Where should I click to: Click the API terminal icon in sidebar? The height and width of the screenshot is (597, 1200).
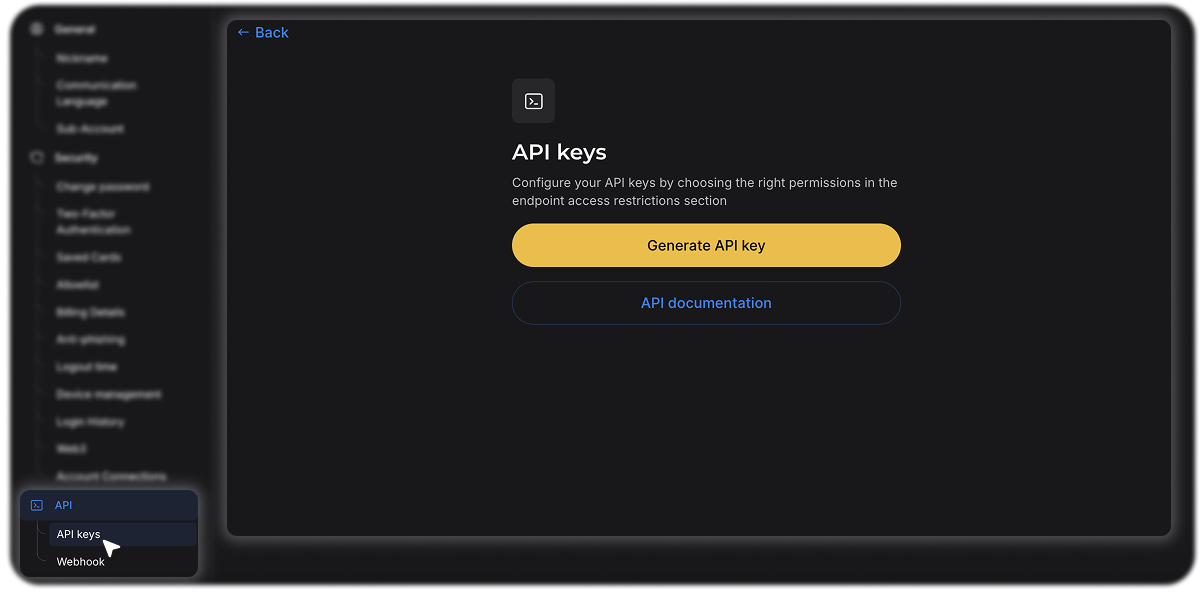click(x=37, y=506)
